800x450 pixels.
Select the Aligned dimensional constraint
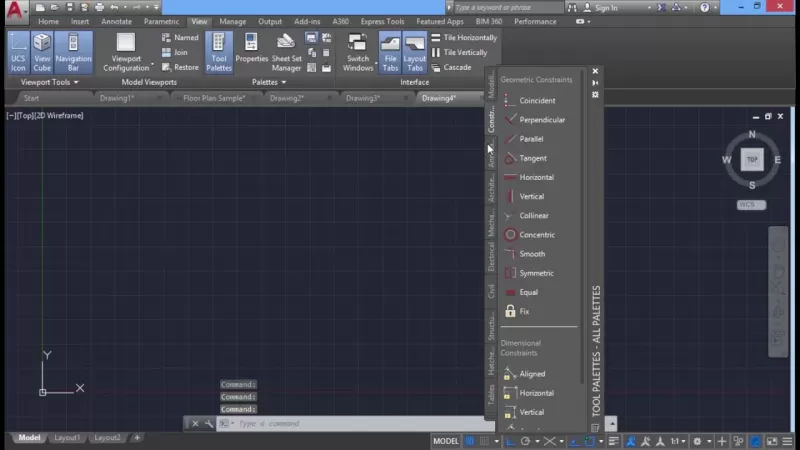pos(525,374)
